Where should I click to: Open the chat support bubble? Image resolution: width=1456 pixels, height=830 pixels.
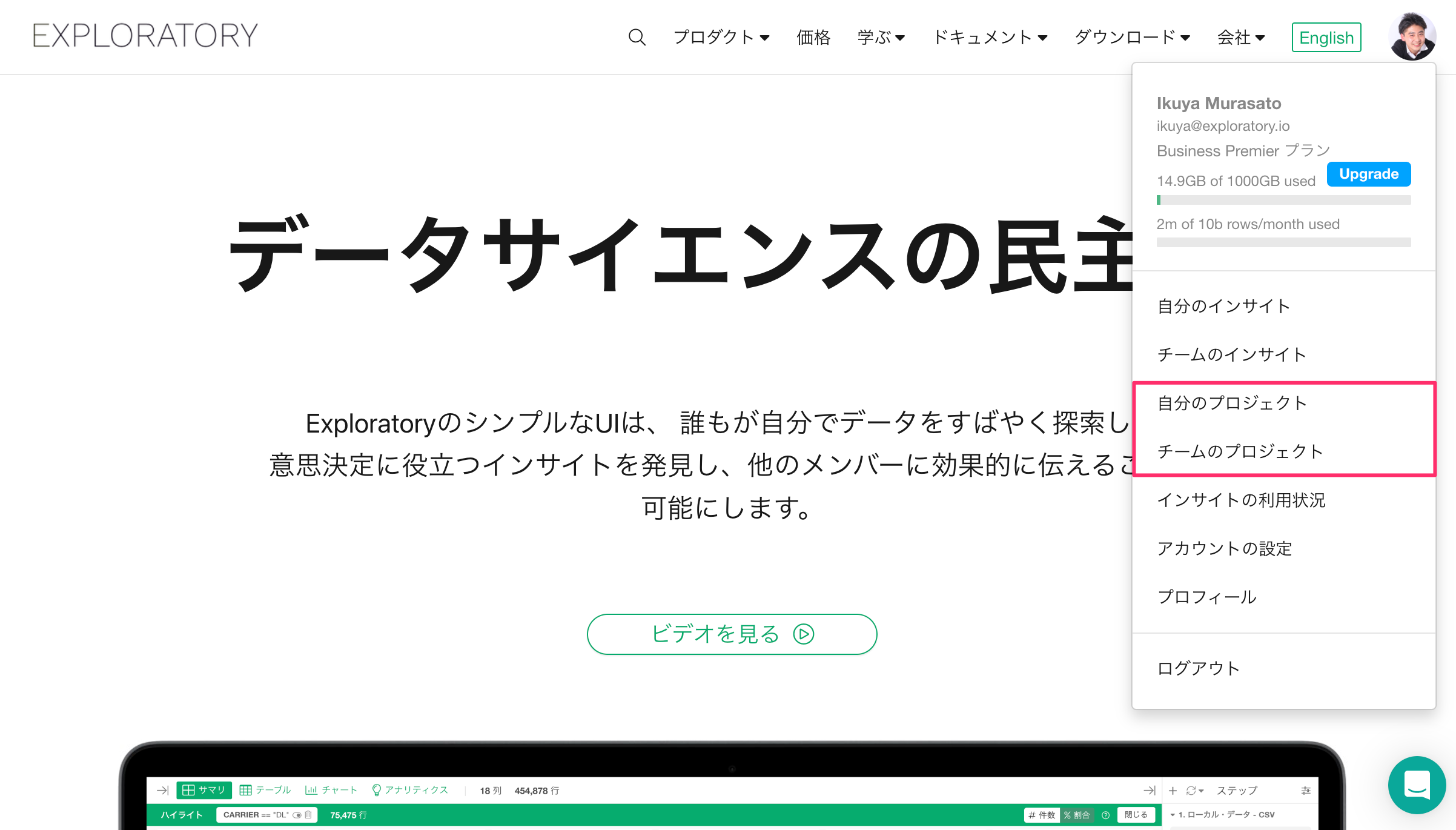(1417, 785)
